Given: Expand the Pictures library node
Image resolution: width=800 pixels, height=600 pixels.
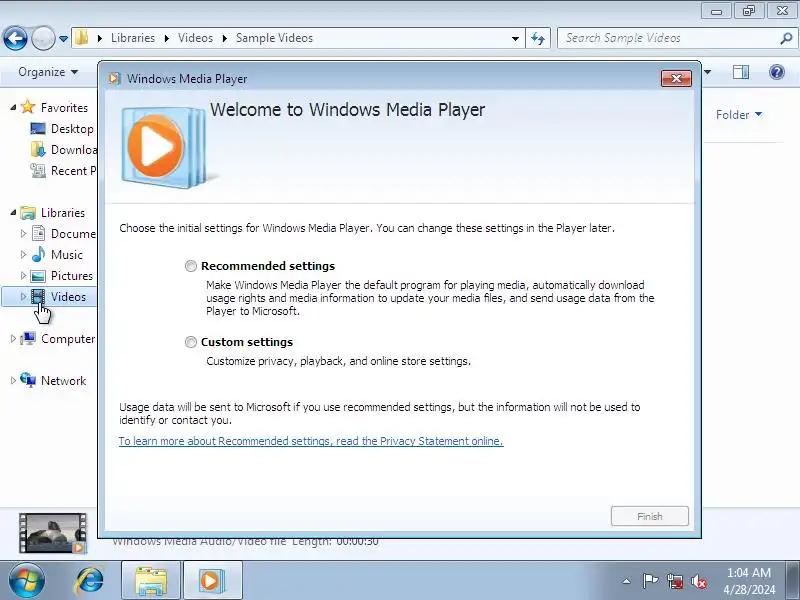Looking at the screenshot, I should (x=23, y=276).
